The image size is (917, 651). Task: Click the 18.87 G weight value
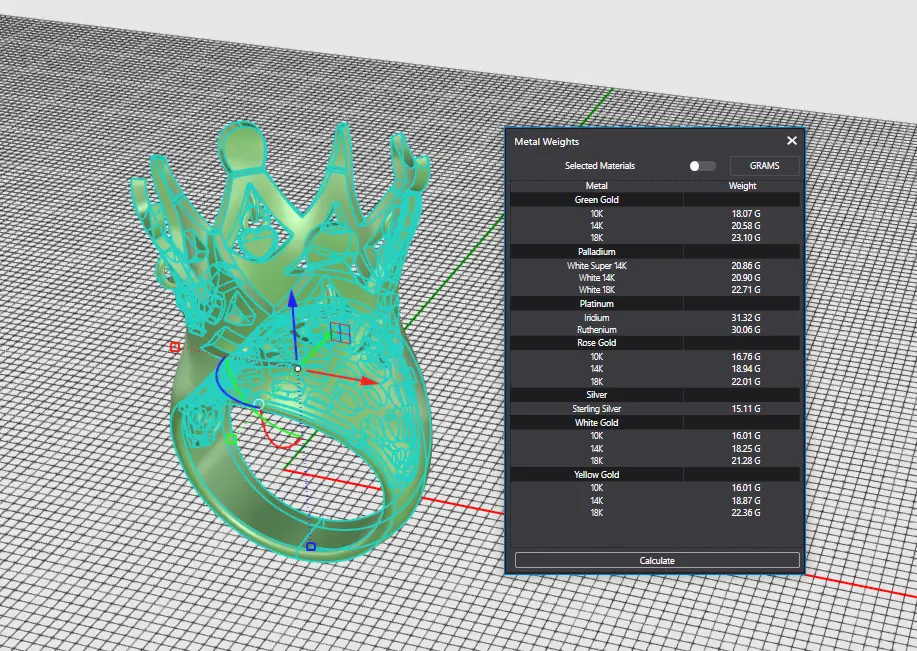[746, 501]
